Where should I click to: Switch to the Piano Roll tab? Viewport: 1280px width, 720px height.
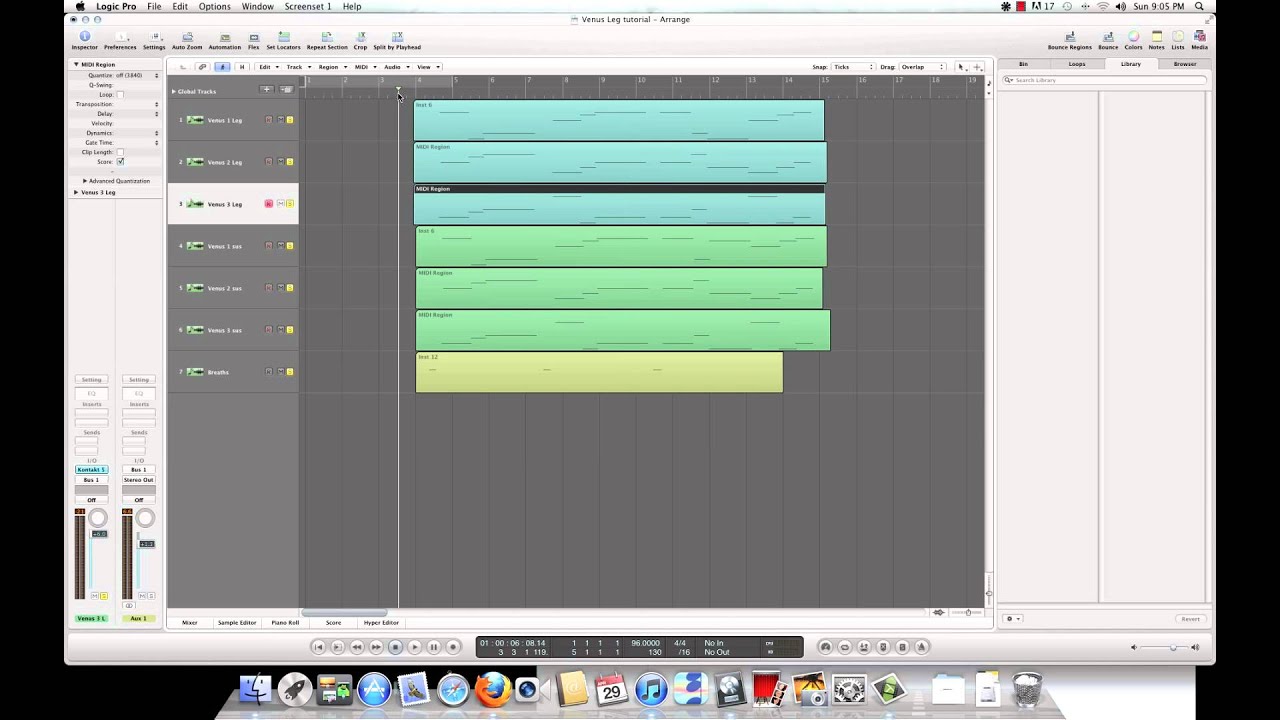pyautogui.click(x=285, y=623)
